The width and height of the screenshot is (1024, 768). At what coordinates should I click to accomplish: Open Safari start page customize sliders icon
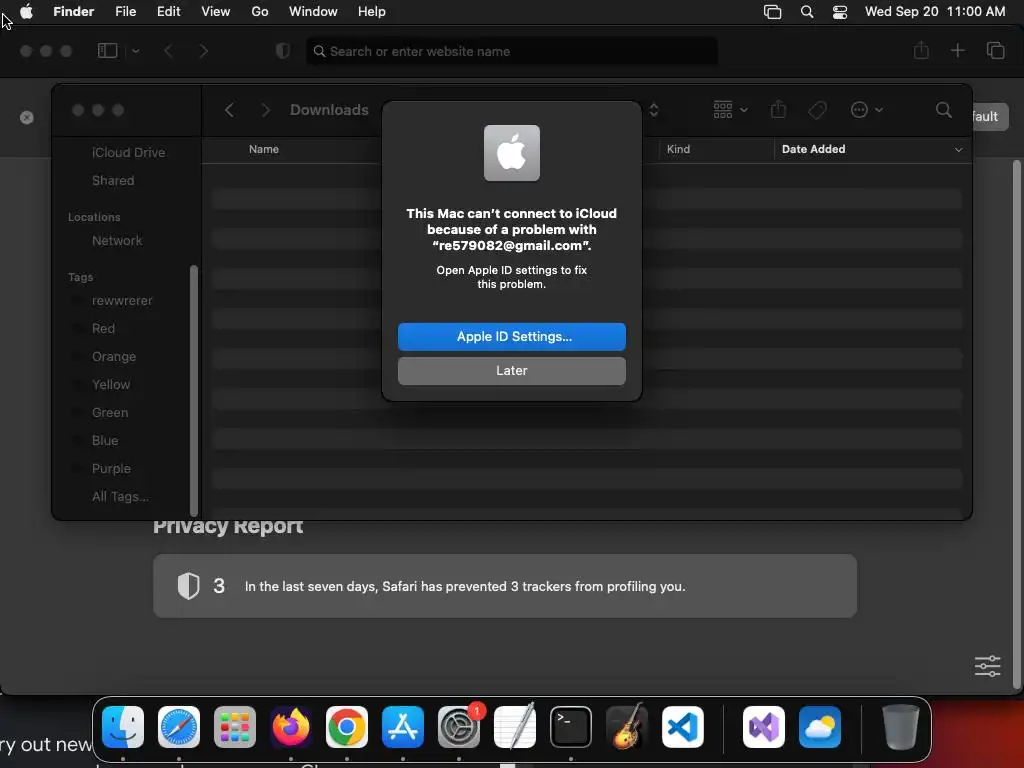pyautogui.click(x=987, y=666)
